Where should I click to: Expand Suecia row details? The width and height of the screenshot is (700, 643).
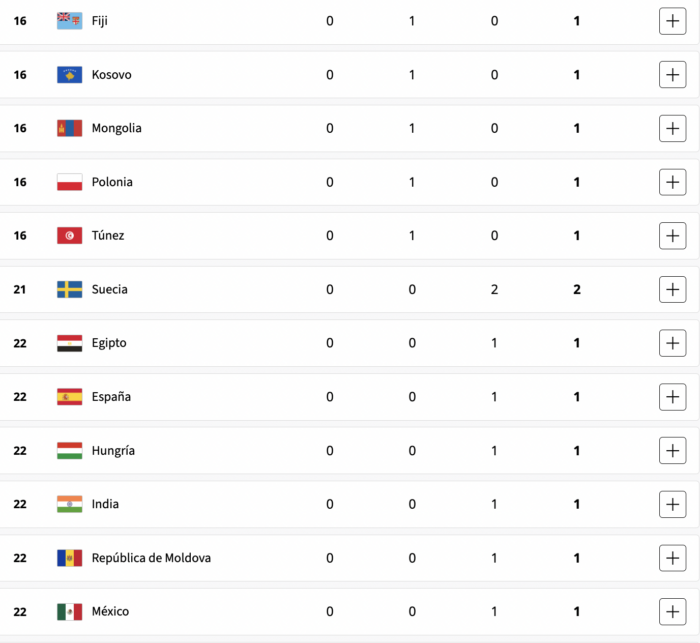(672, 289)
